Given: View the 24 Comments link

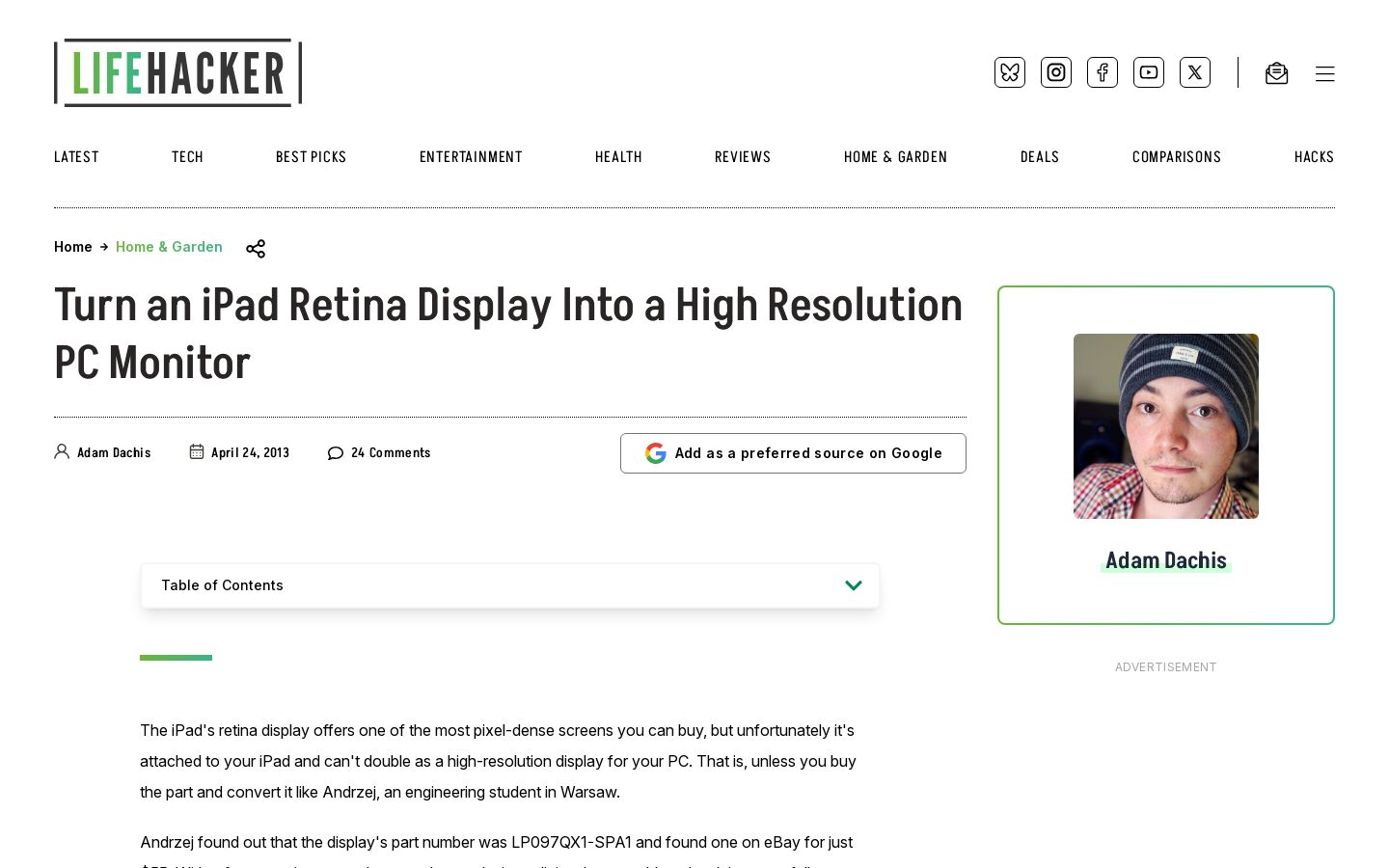Looking at the screenshot, I should [x=391, y=453].
